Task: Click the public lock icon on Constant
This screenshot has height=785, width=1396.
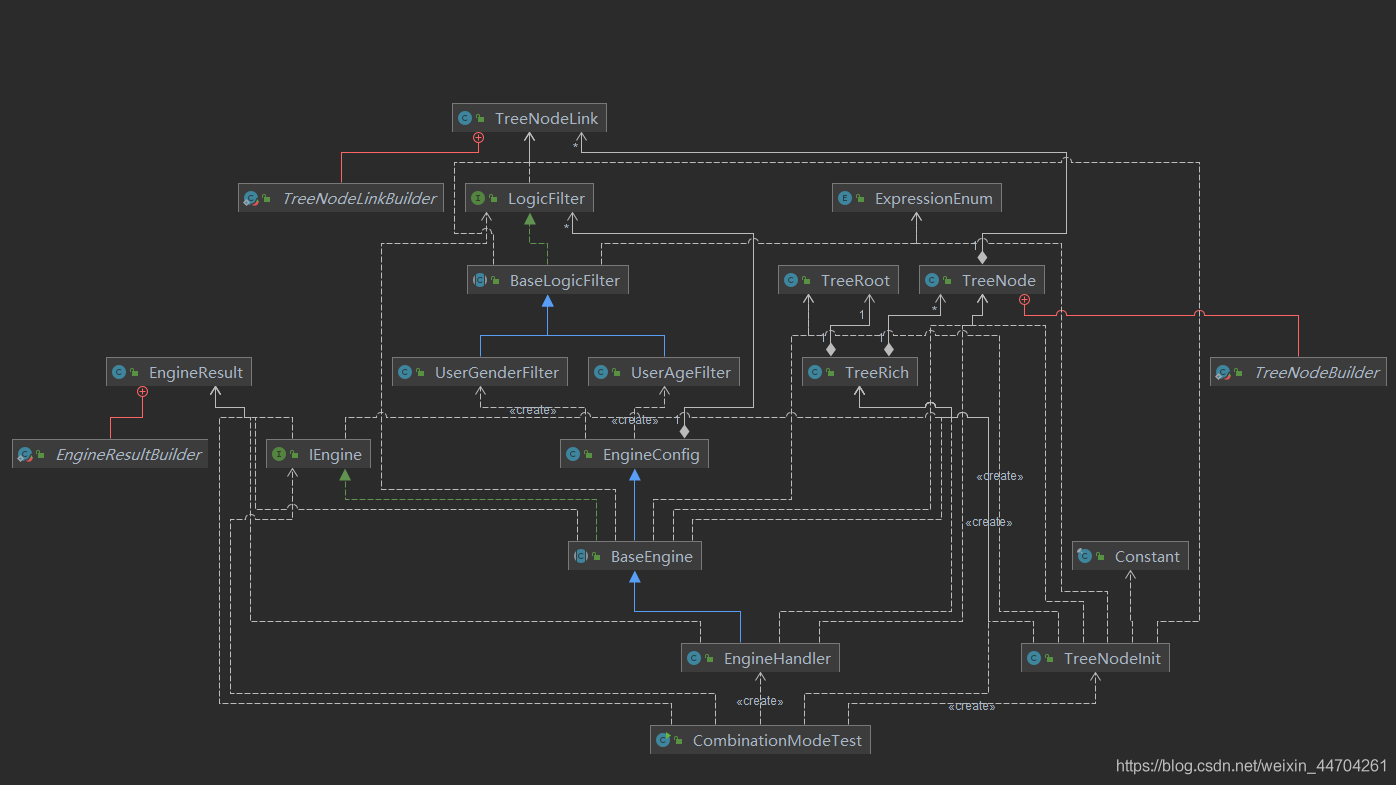Action: pos(1101,557)
